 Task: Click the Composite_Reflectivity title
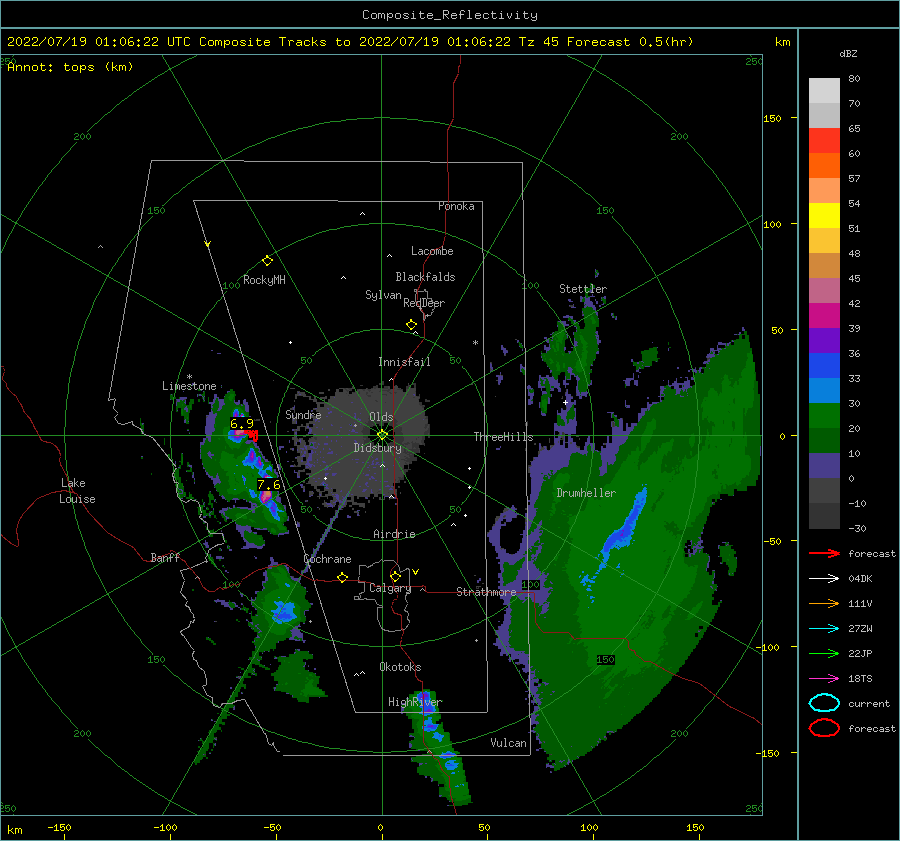[450, 15]
